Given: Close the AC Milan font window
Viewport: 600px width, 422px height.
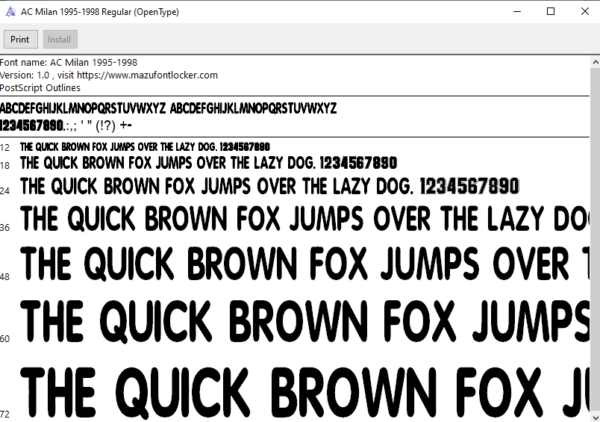Looking at the screenshot, I should pyautogui.click(x=584, y=11).
